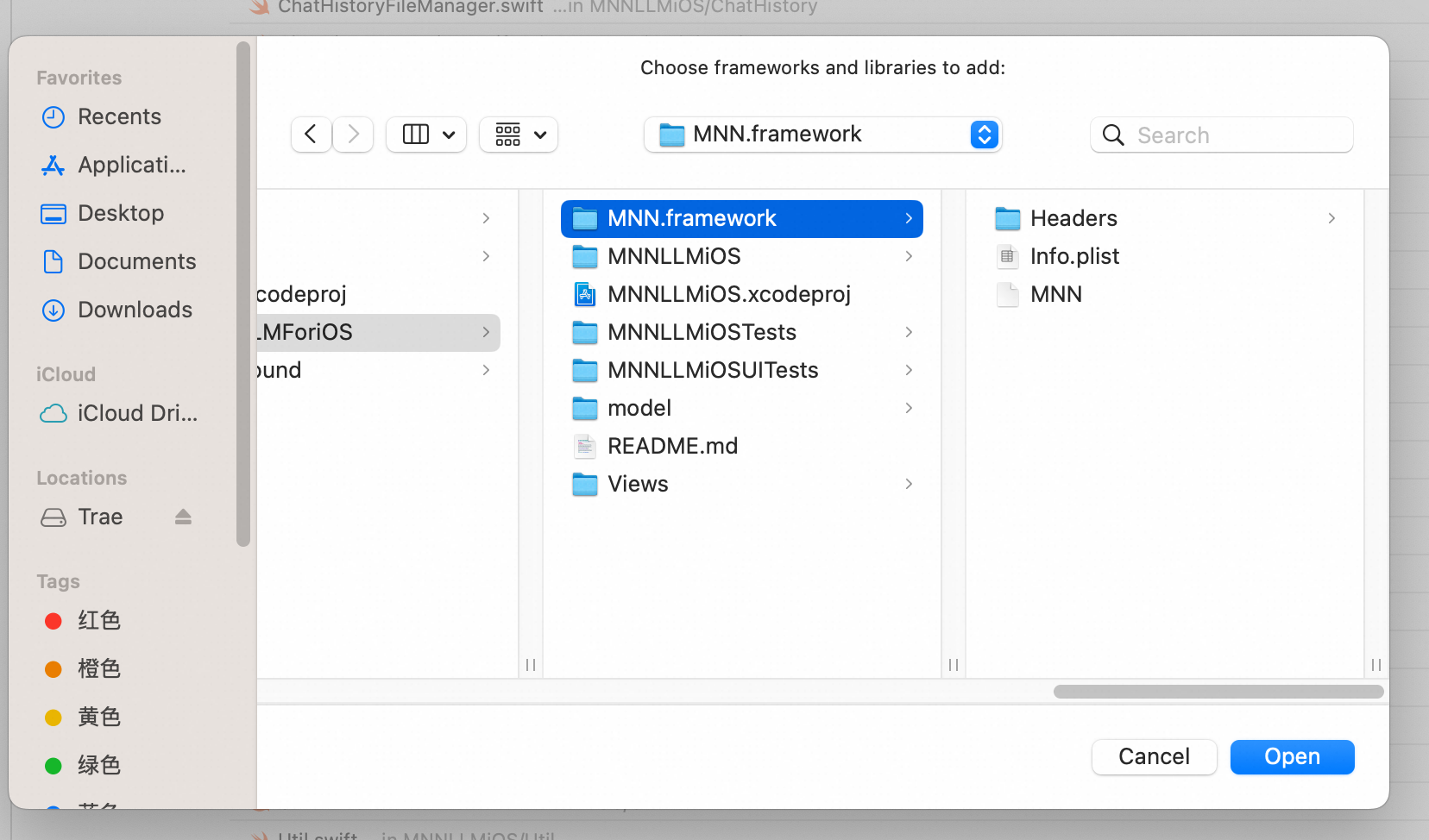1429x840 pixels.
Task: Open Documents in the sidebar
Action: pyautogui.click(x=119, y=261)
